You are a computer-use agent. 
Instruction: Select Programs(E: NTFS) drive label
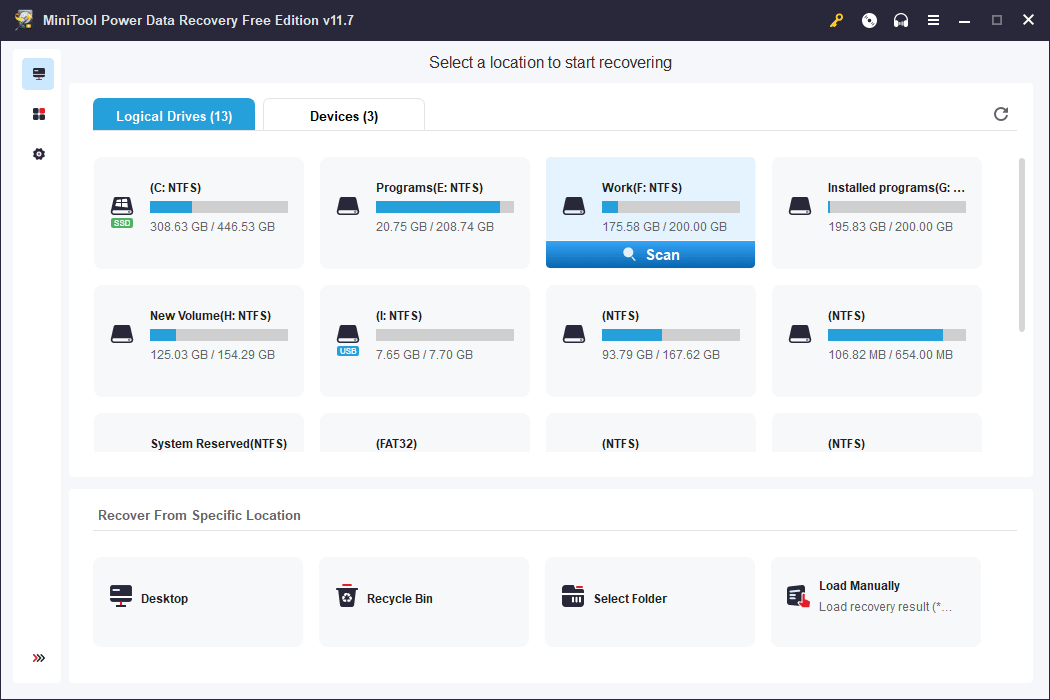point(429,188)
